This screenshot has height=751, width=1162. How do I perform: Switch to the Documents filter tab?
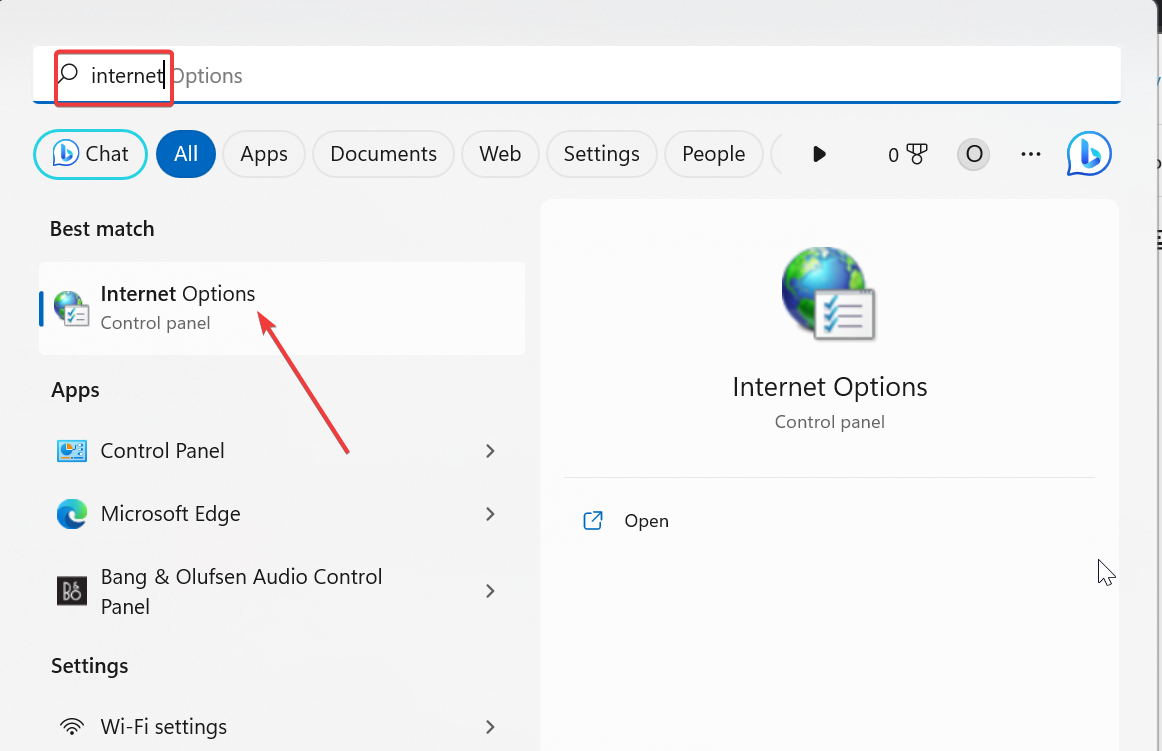click(383, 154)
